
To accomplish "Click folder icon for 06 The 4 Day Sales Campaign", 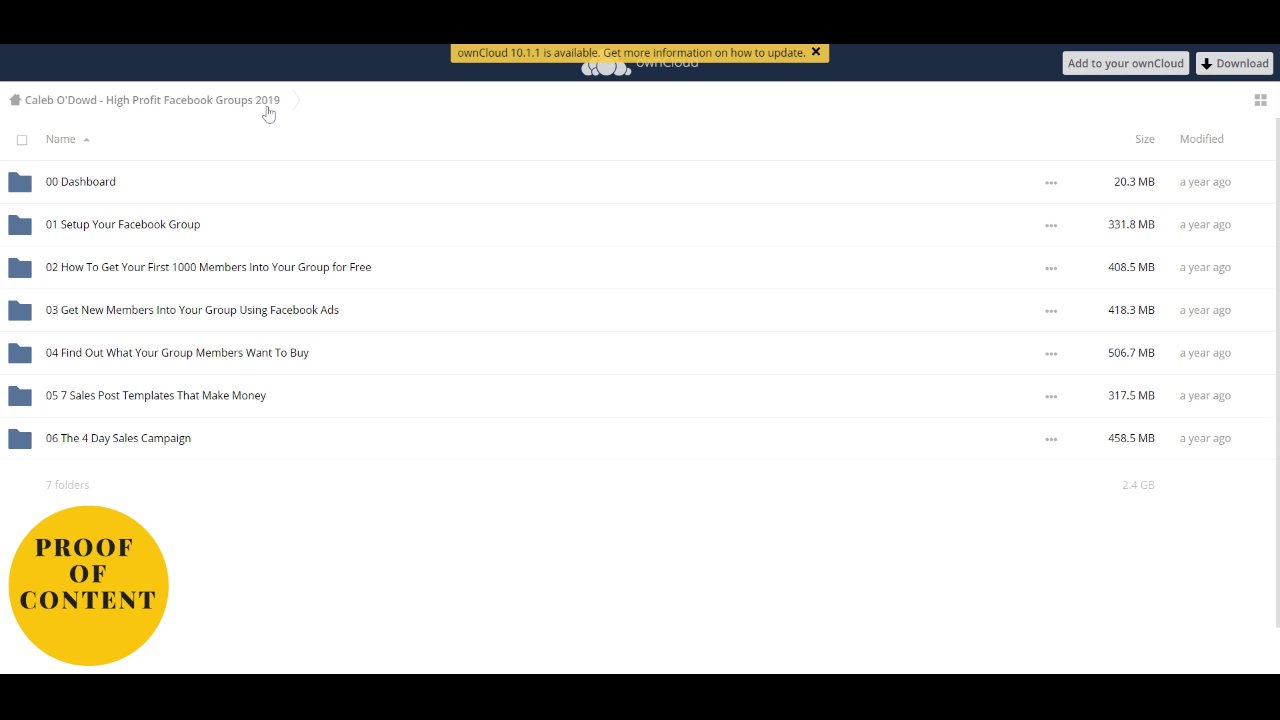I will tap(20, 438).
